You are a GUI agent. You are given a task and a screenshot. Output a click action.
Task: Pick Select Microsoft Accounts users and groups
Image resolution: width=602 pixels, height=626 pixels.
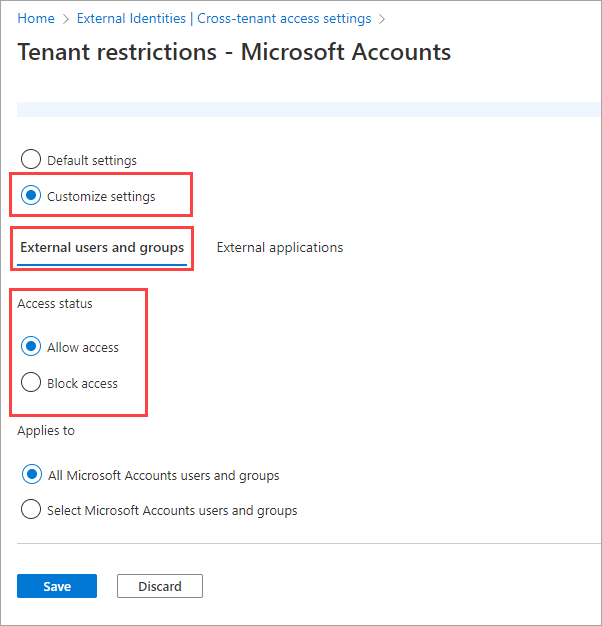tap(31, 510)
